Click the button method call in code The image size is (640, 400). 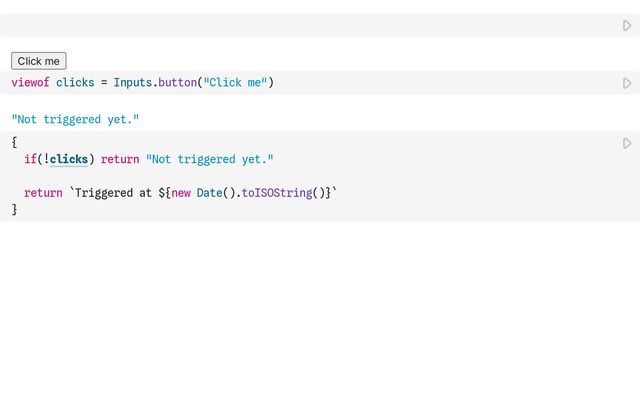coord(176,83)
